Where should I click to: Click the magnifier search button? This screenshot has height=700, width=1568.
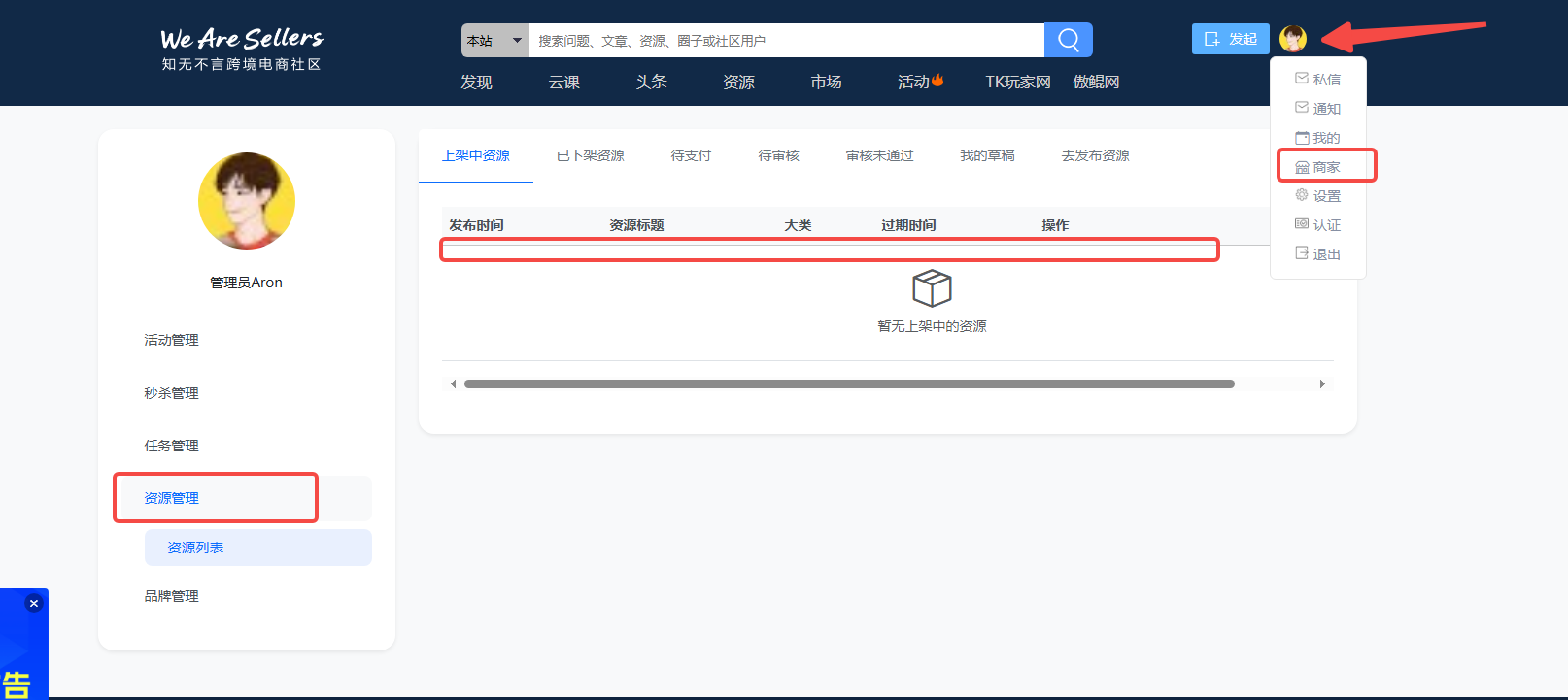tap(1068, 40)
